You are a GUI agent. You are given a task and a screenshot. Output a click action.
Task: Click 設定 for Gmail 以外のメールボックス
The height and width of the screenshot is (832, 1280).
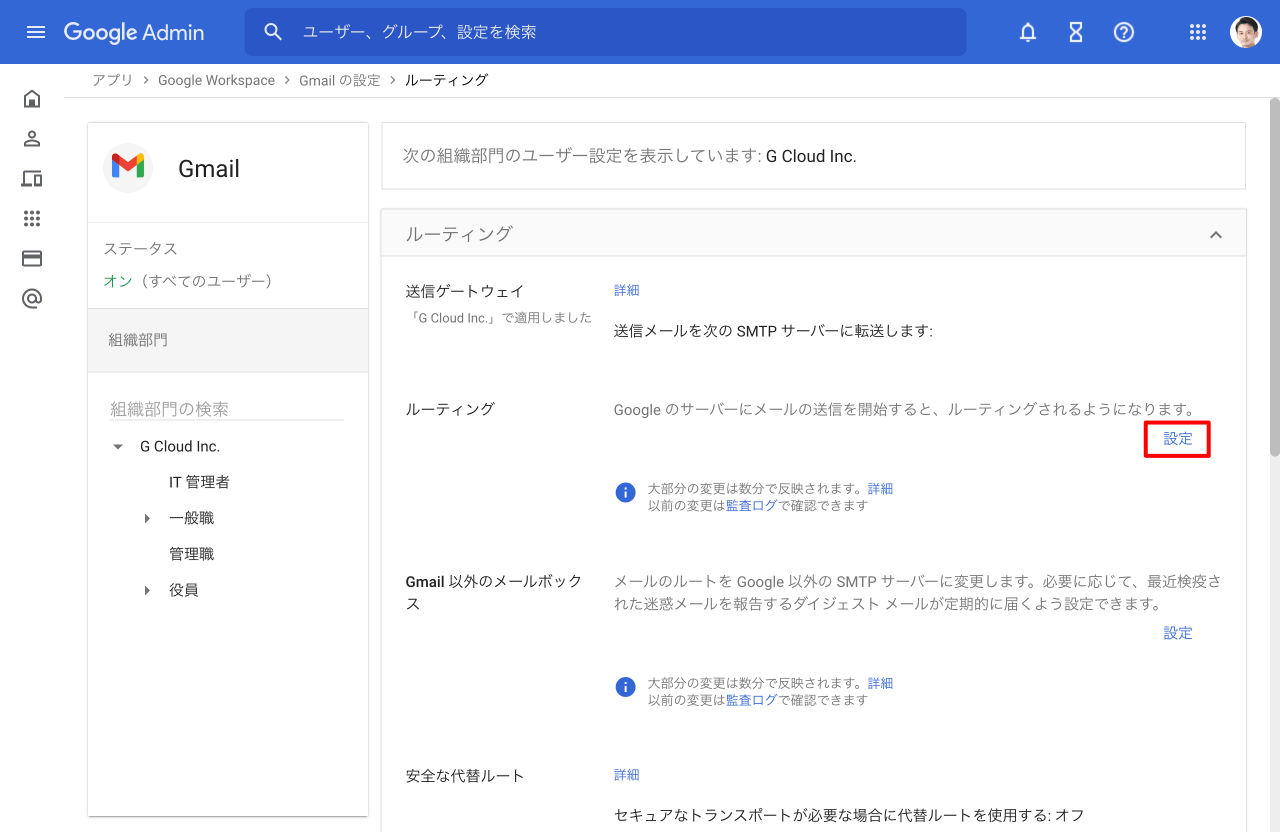pos(1178,633)
